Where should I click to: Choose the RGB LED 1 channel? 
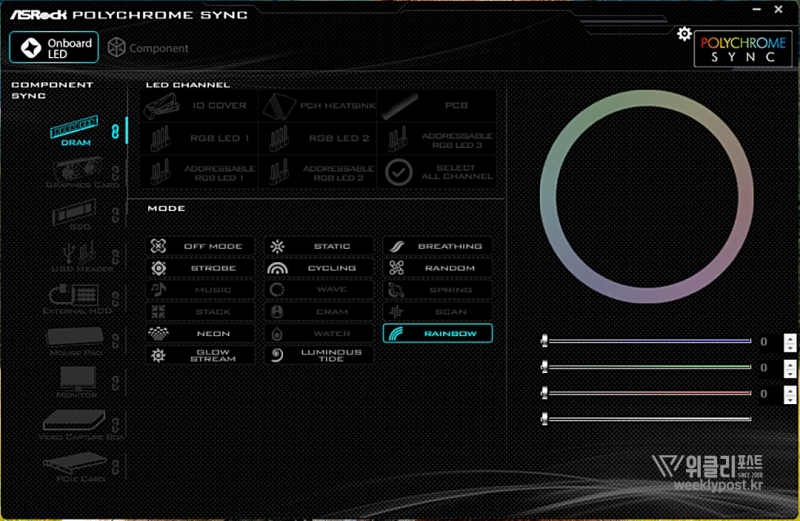pos(199,138)
